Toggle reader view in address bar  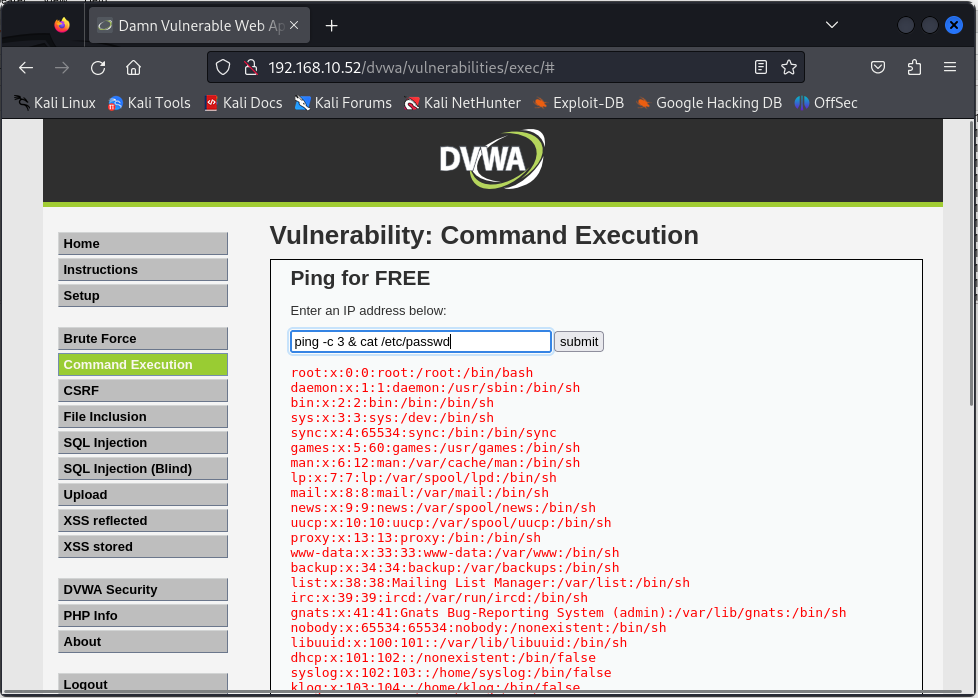click(760, 67)
